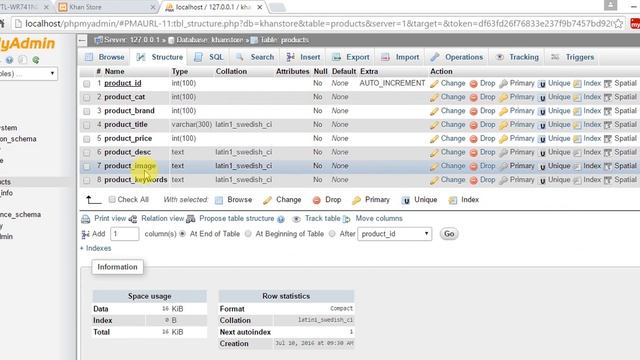
Task: Click the product_keywords column name
Action: coord(136,180)
